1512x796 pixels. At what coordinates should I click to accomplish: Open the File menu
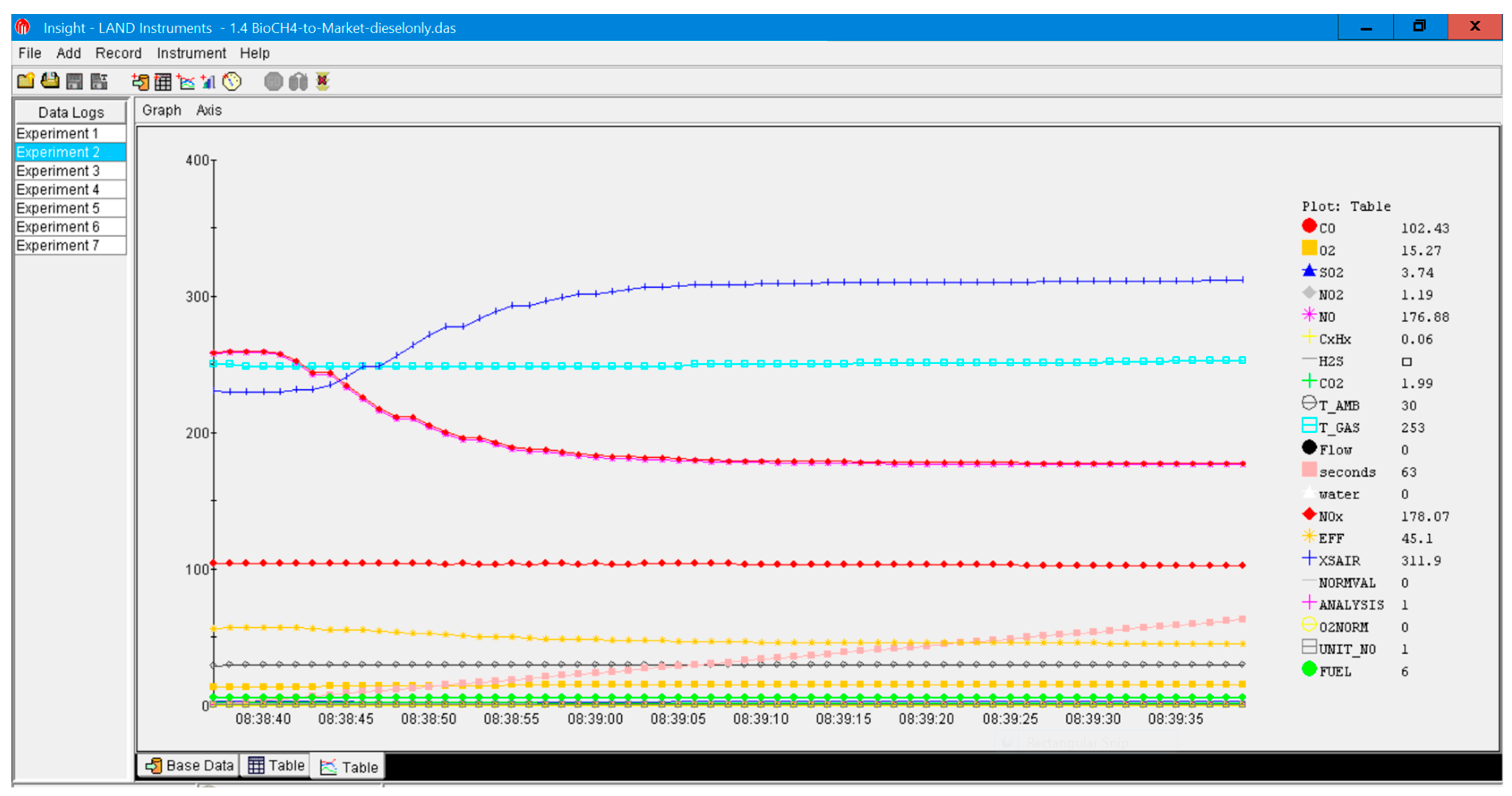click(30, 53)
